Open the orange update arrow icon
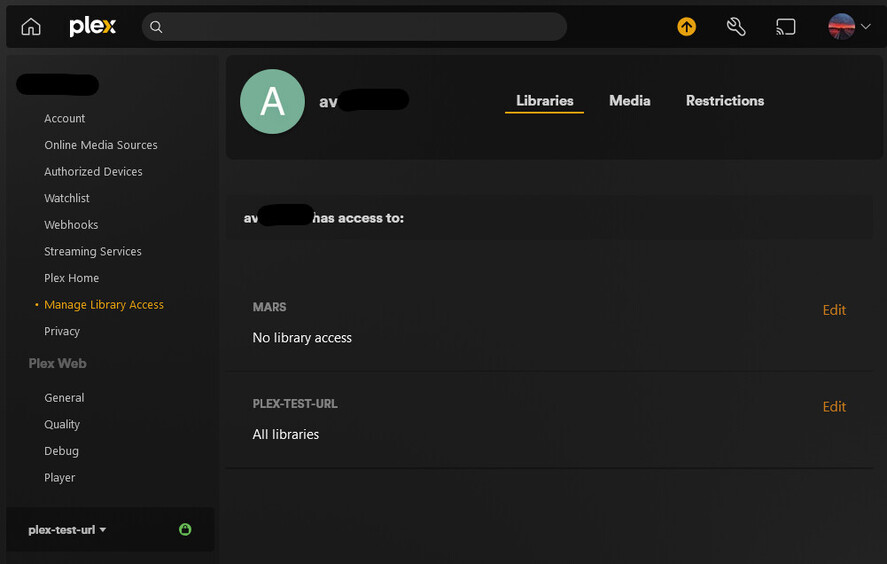Viewport: 887px width, 564px height. coord(686,27)
